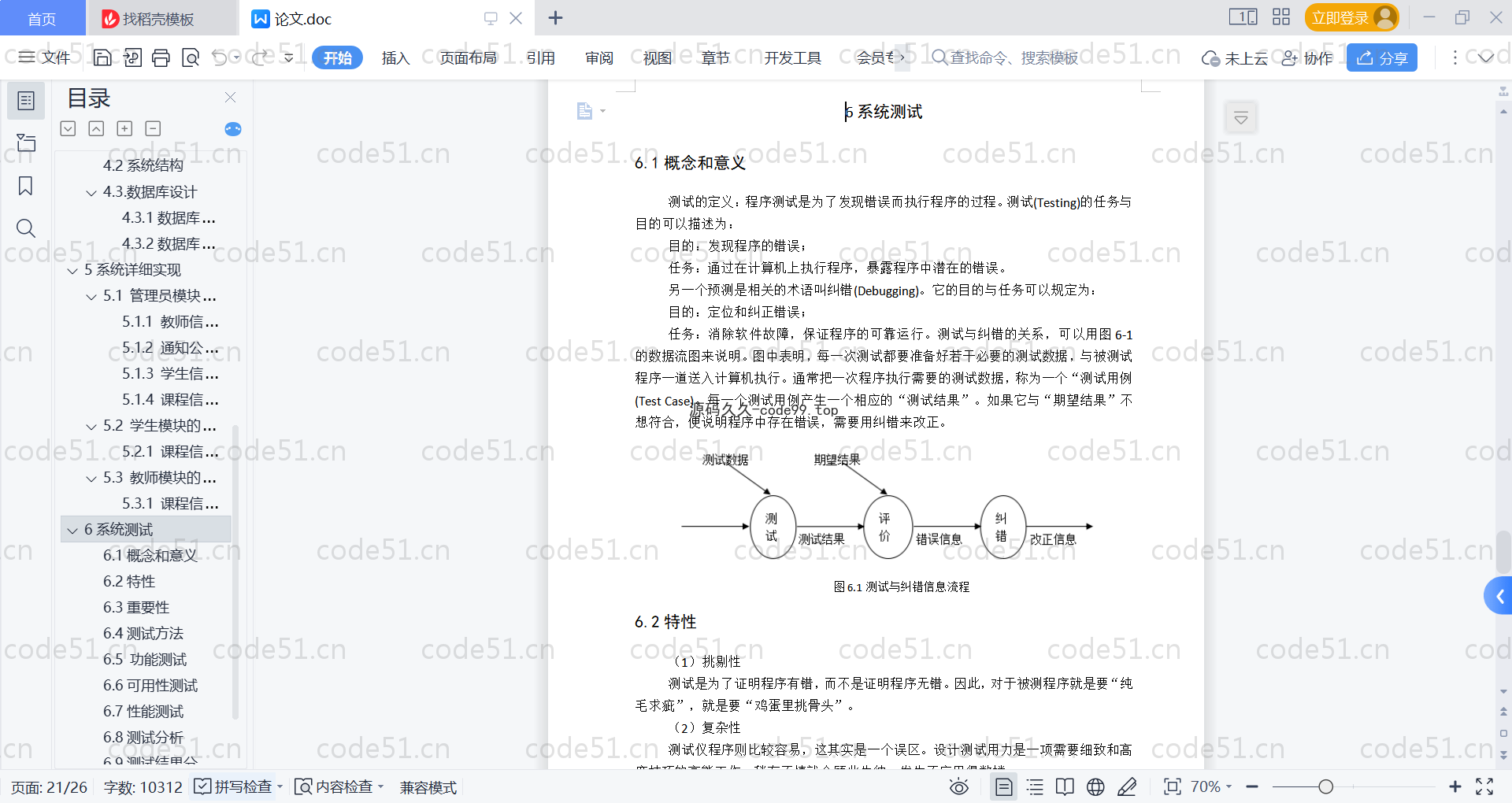Click the minus heading-level icon in TOC
Screen dimensions: 1512x803
click(153, 128)
